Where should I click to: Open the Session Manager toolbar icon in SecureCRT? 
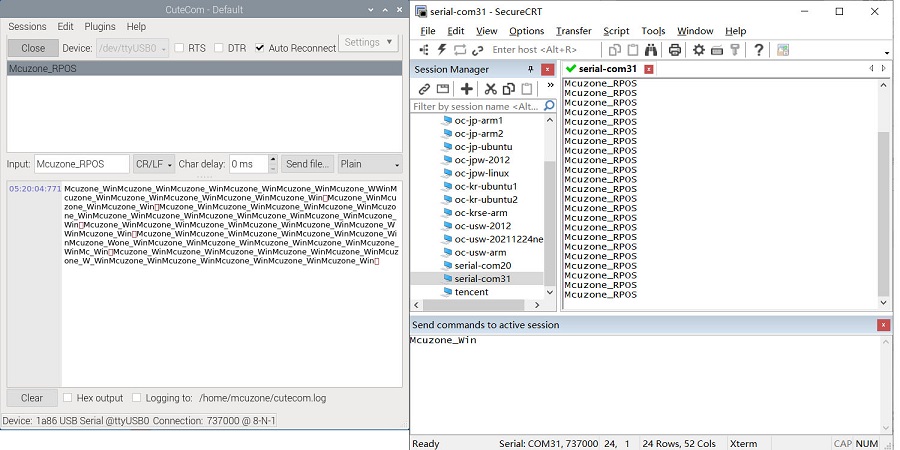pos(424,50)
